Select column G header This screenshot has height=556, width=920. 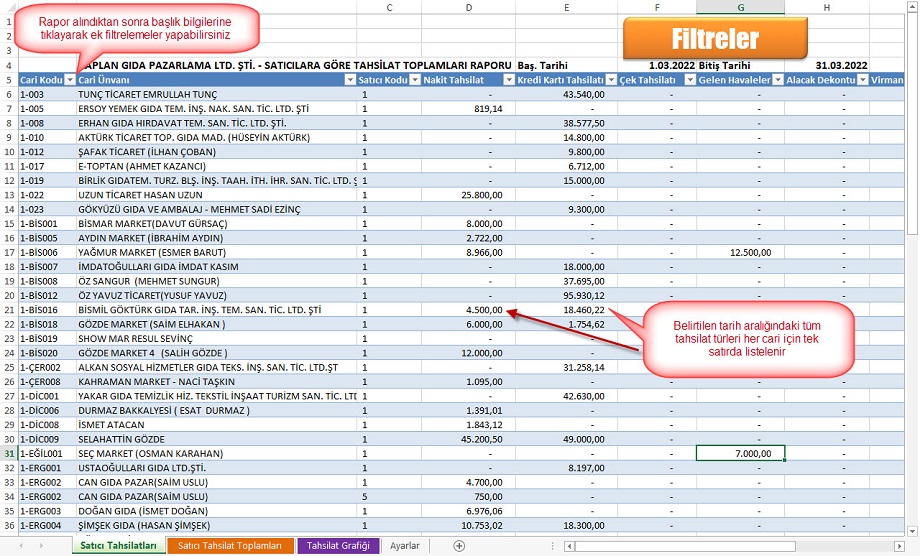[740, 7]
